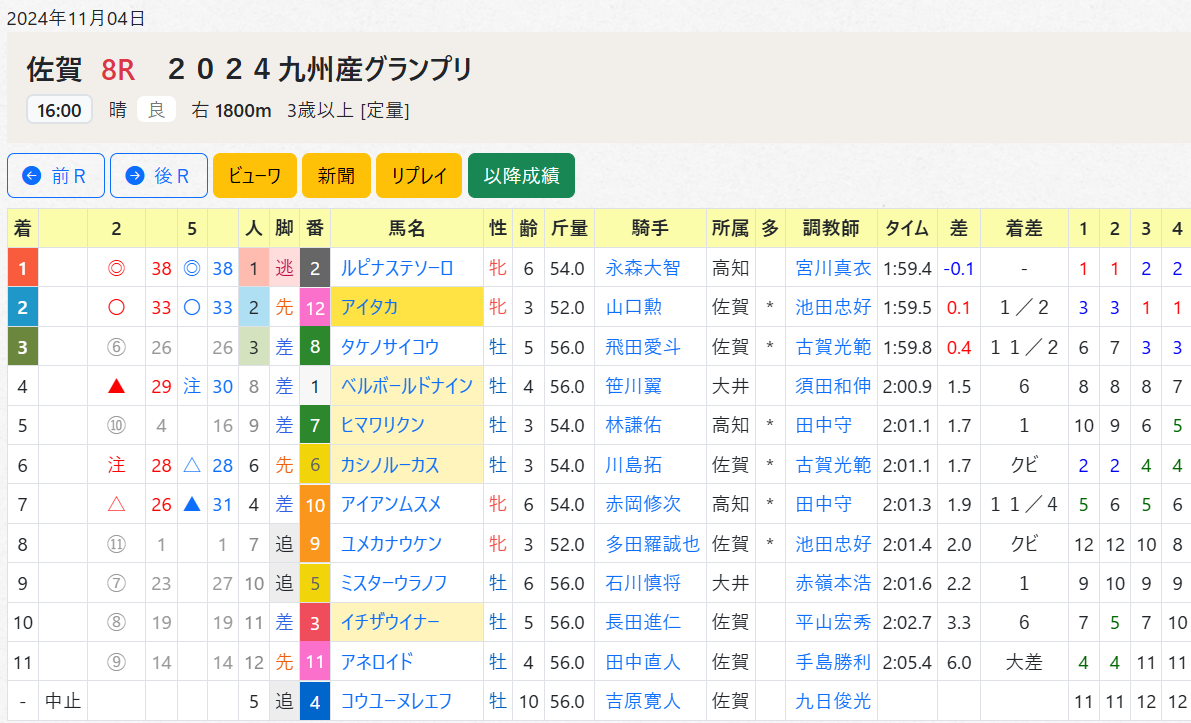Click the number 2 badge for ルピナステソーロ

(314, 268)
